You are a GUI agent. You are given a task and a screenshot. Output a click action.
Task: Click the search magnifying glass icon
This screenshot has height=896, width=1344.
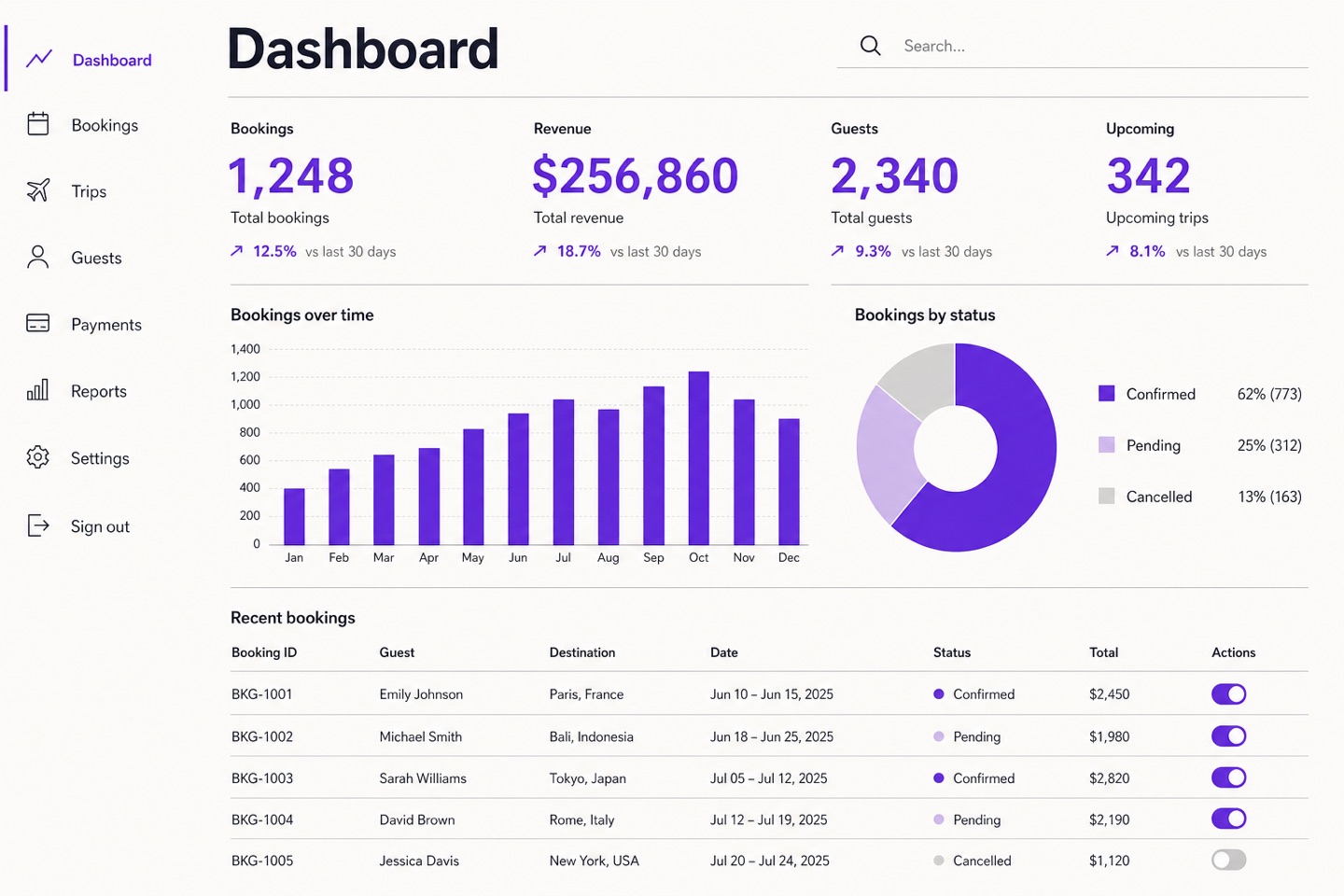click(x=870, y=46)
